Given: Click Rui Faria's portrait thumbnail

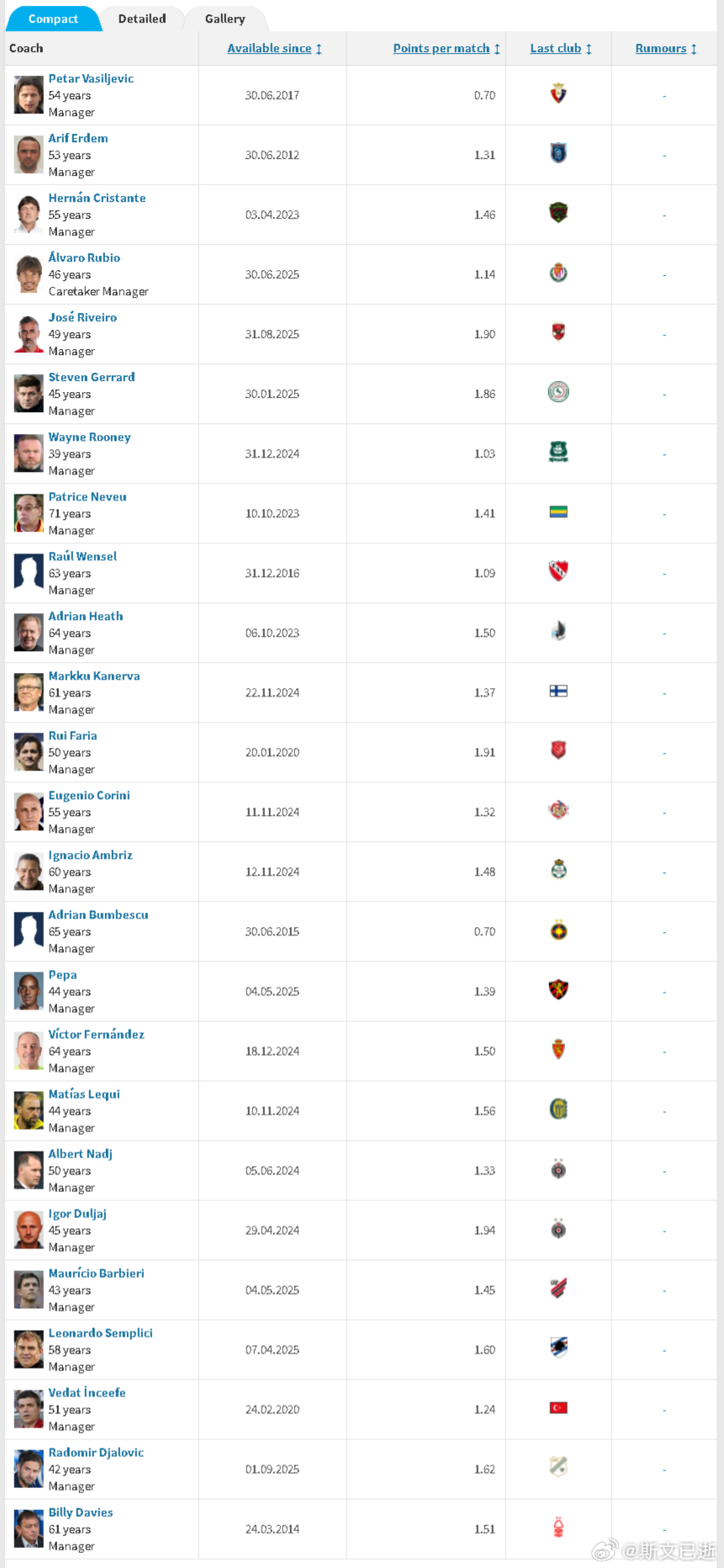Looking at the screenshot, I should (29, 752).
